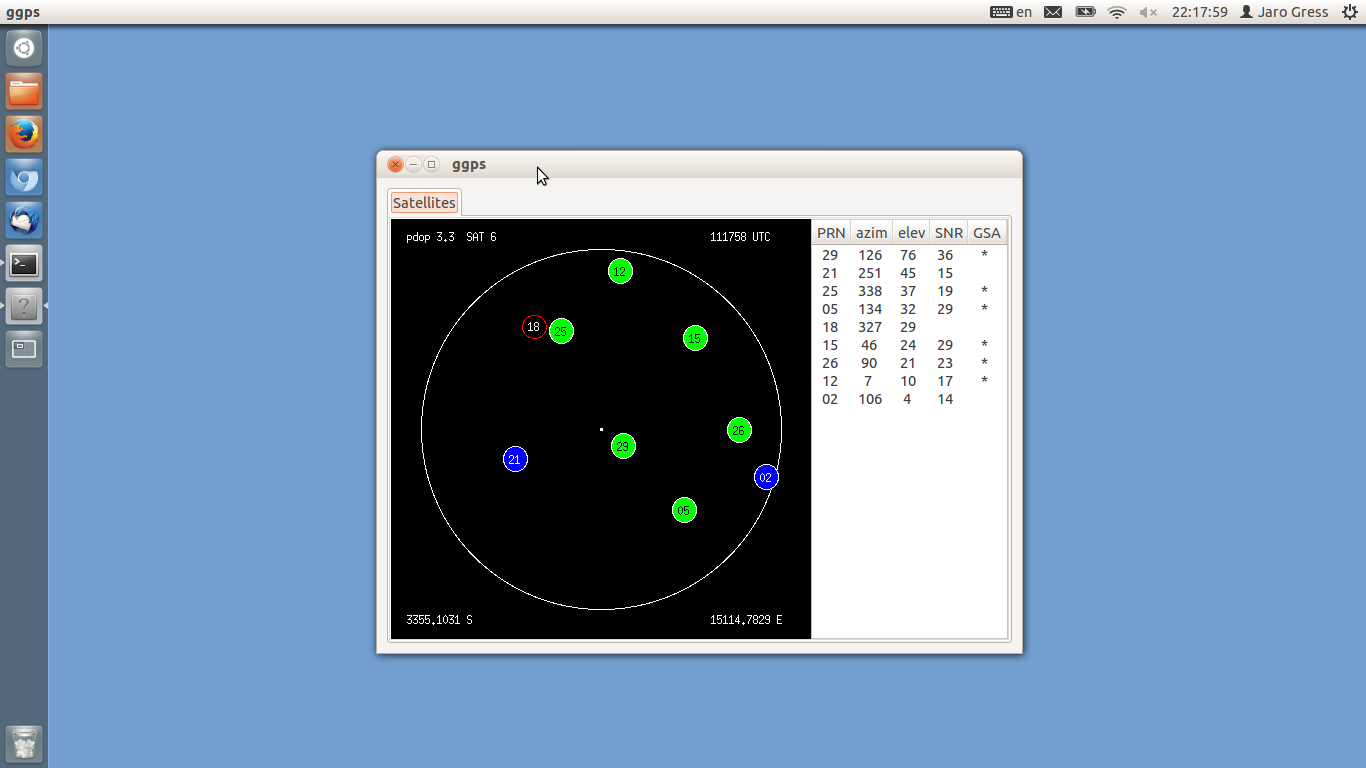Select the red unhealthy satellite 18 marker
1366x768 pixels.
coord(533,326)
